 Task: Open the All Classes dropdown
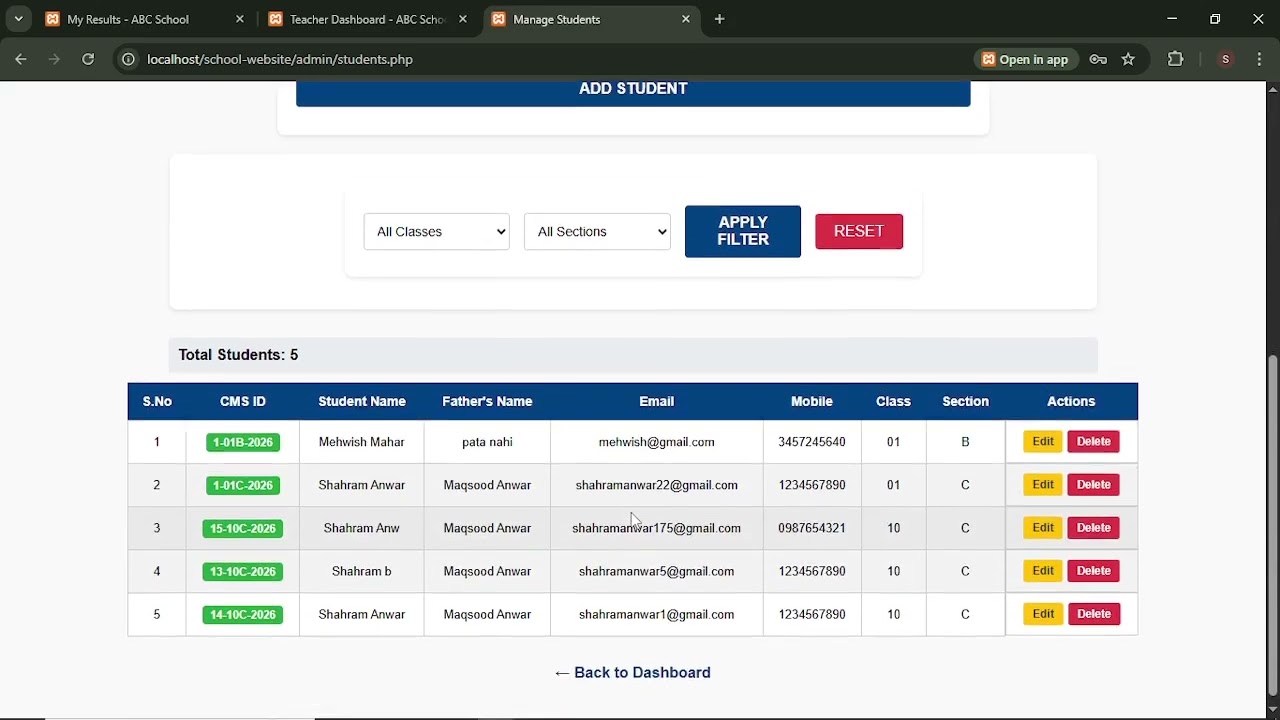[437, 231]
